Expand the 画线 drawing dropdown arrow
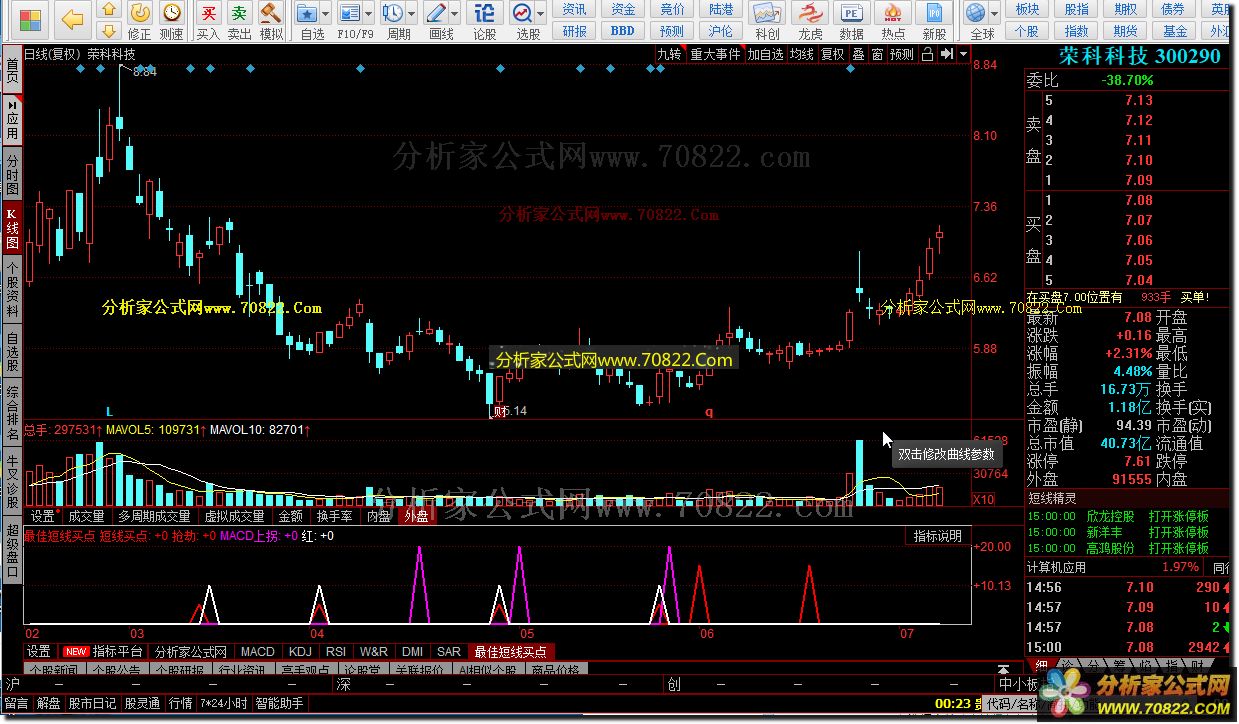1239x724 pixels. click(454, 14)
